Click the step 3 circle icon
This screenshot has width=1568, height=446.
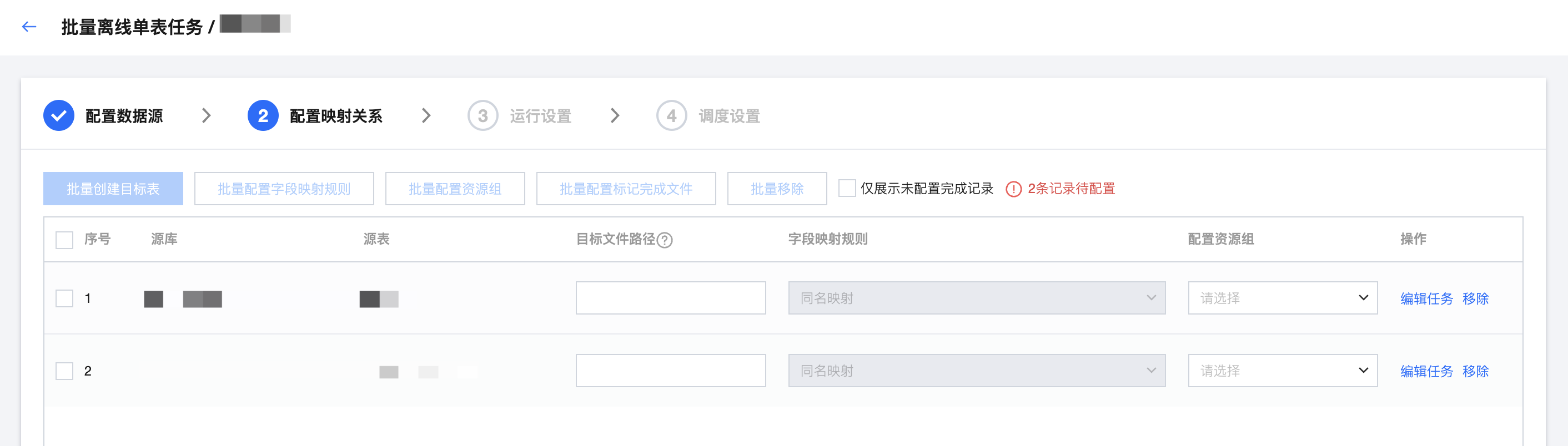pos(483,115)
